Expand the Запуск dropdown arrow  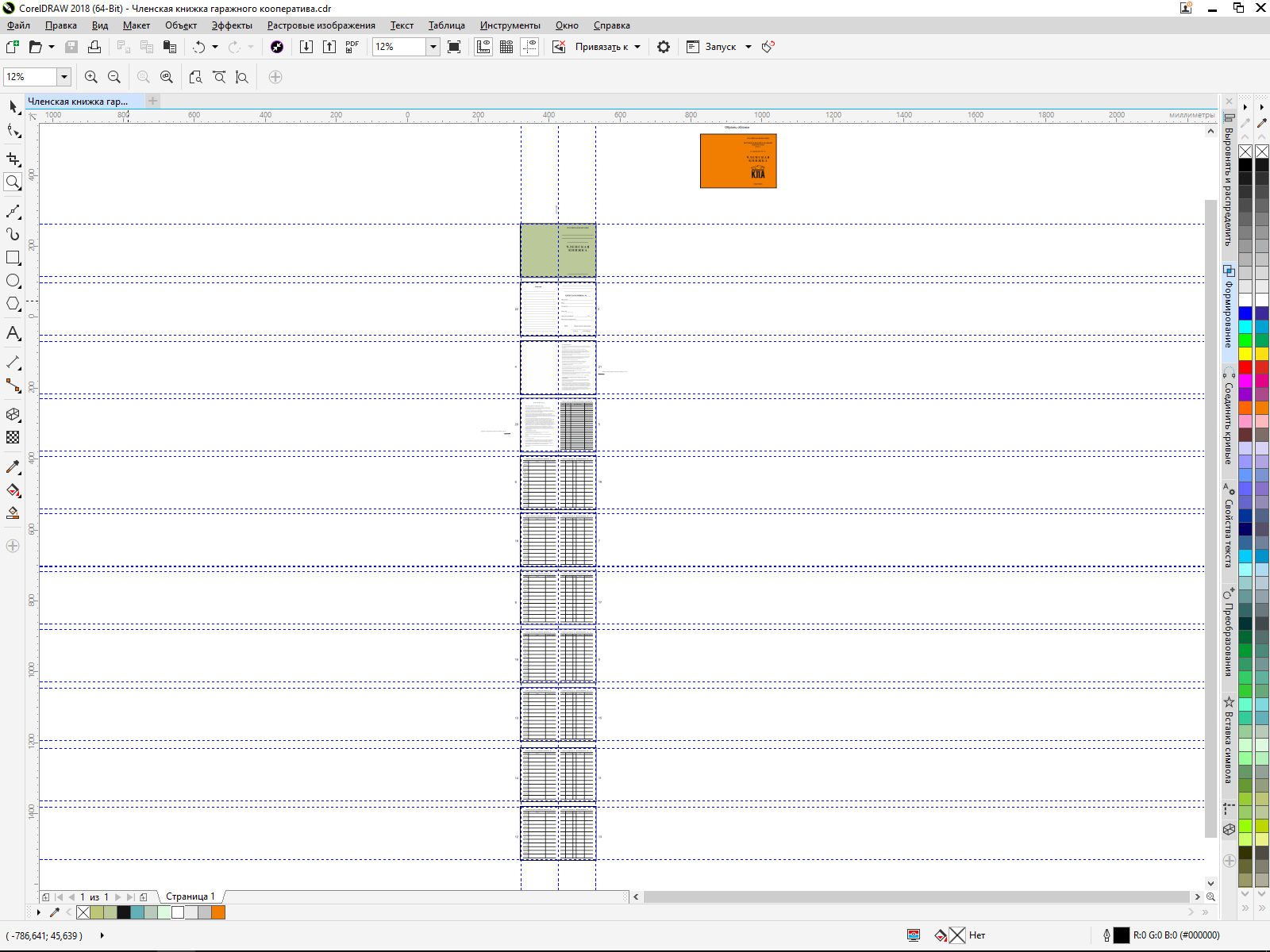pos(748,47)
